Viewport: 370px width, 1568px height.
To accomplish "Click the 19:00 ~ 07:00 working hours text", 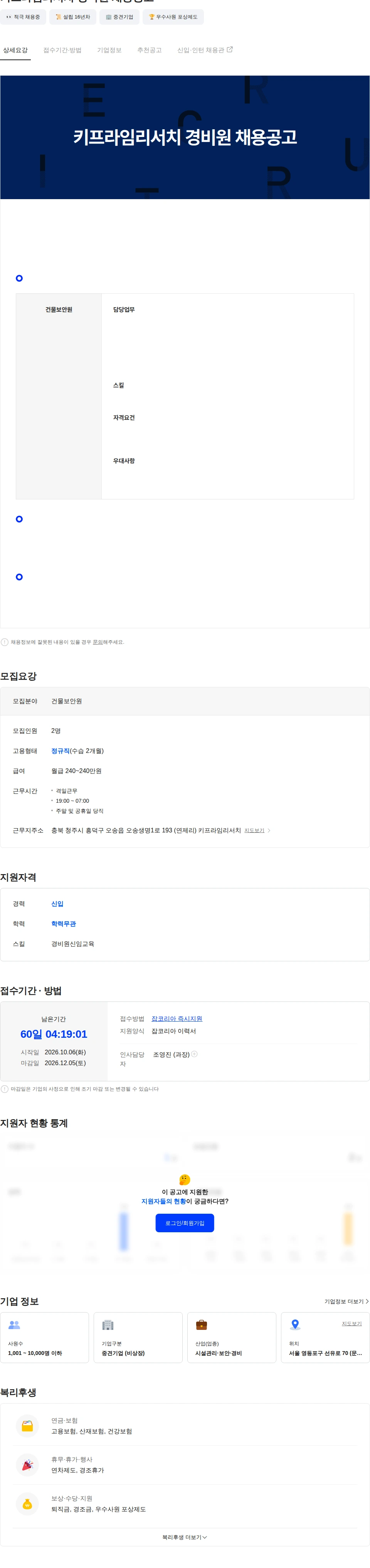I will click(72, 801).
